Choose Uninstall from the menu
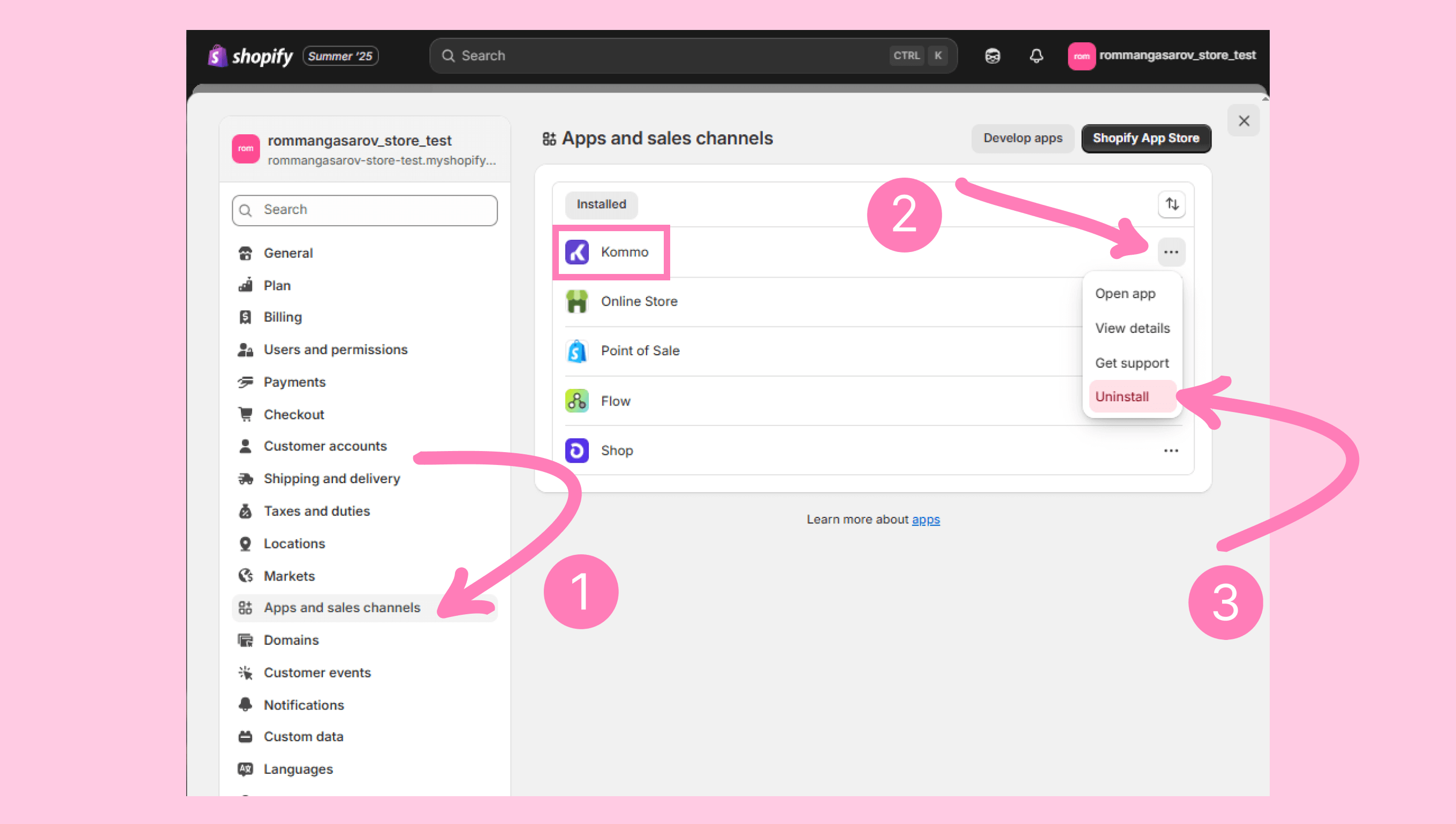This screenshot has height=824, width=1456. point(1132,396)
